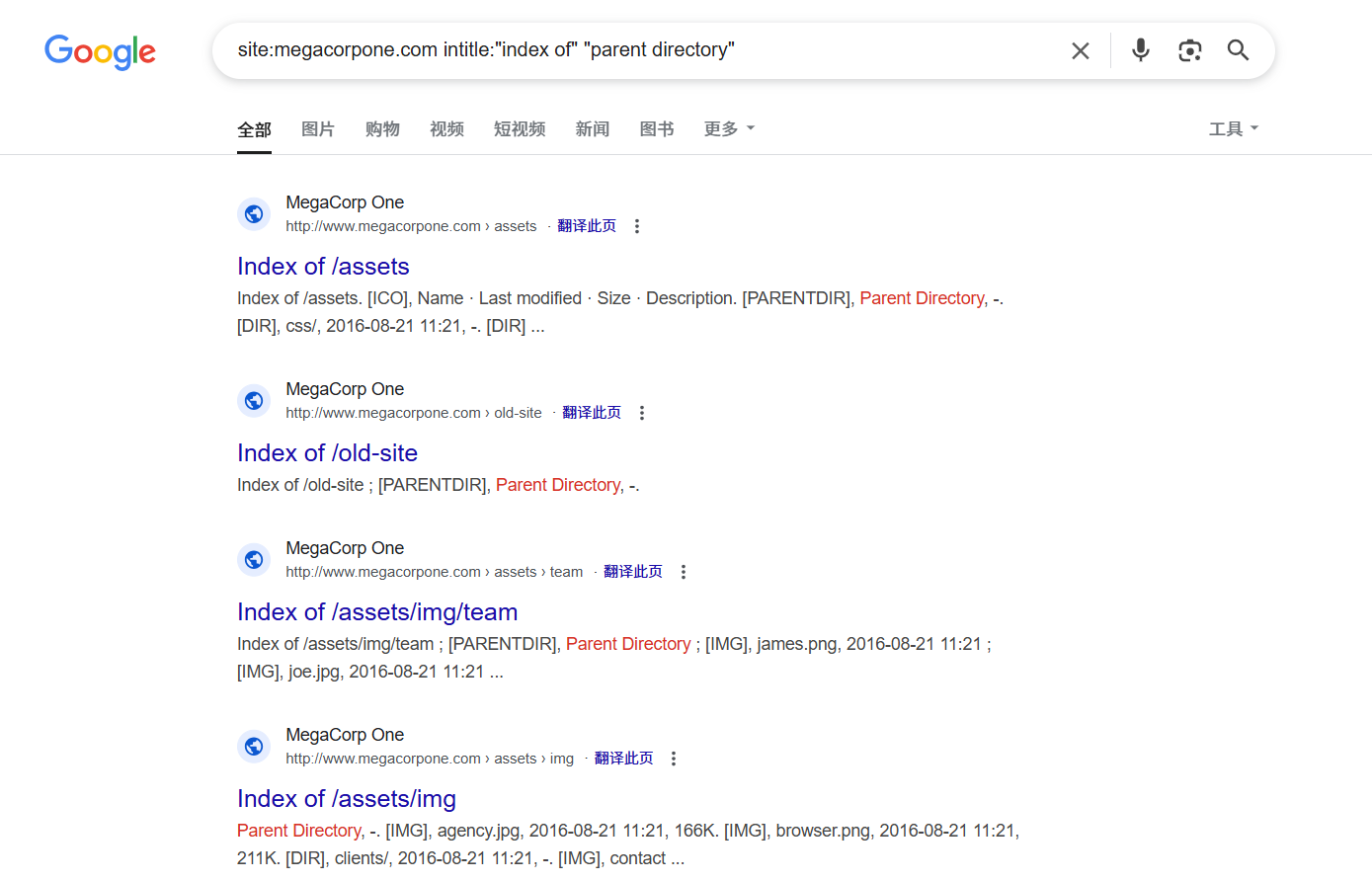Click globe favicon for Index of /old-site result
This screenshot has height=882, width=1372.
(x=254, y=400)
